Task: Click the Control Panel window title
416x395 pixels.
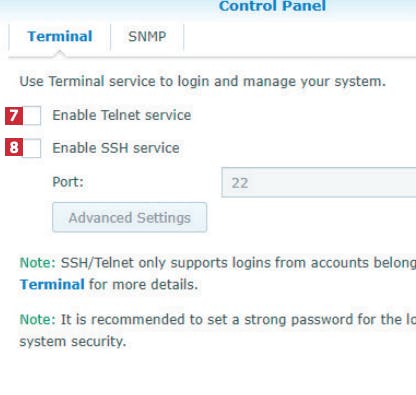Action: point(272,6)
